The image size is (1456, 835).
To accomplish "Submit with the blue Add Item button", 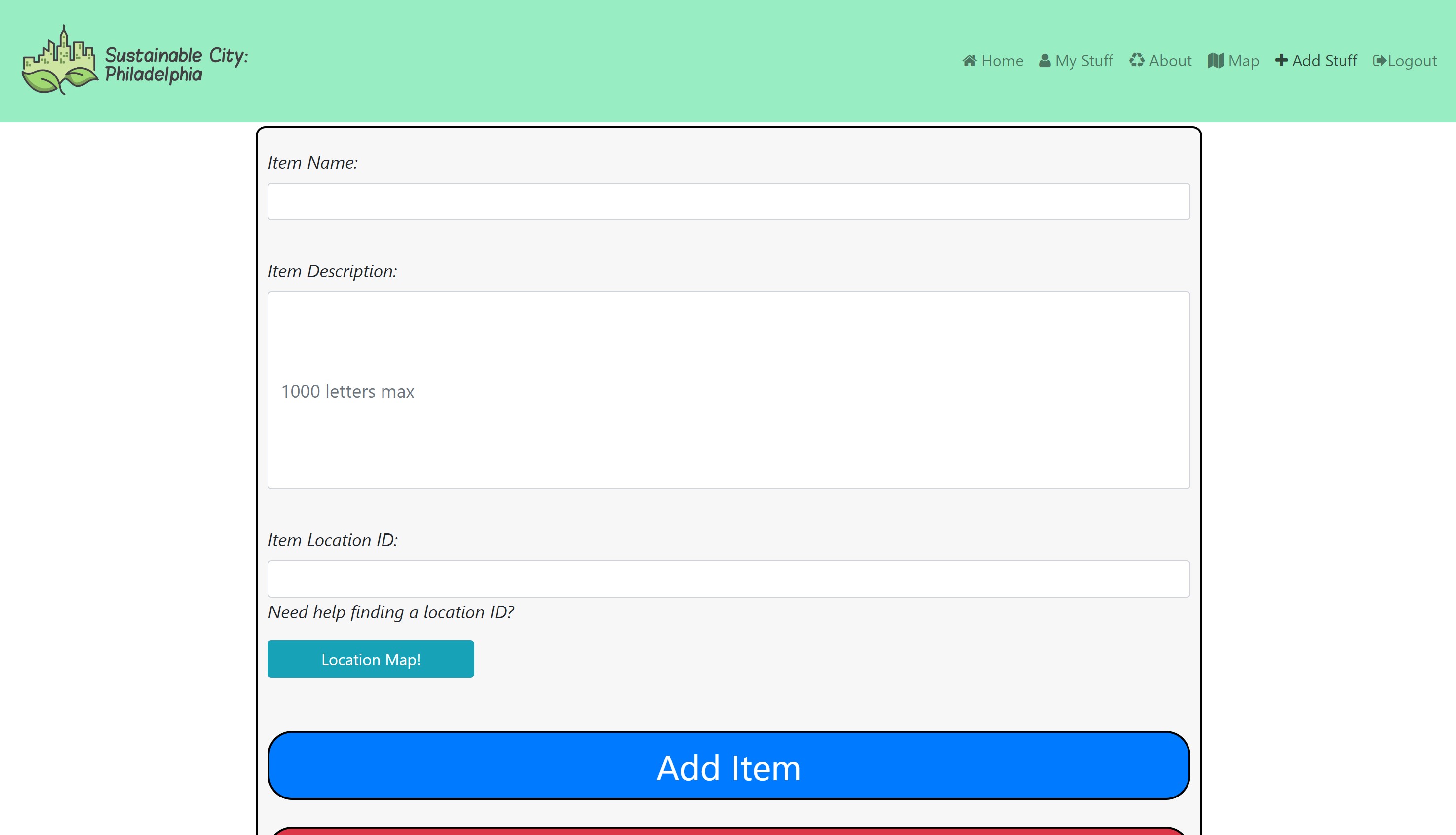I will tap(728, 765).
